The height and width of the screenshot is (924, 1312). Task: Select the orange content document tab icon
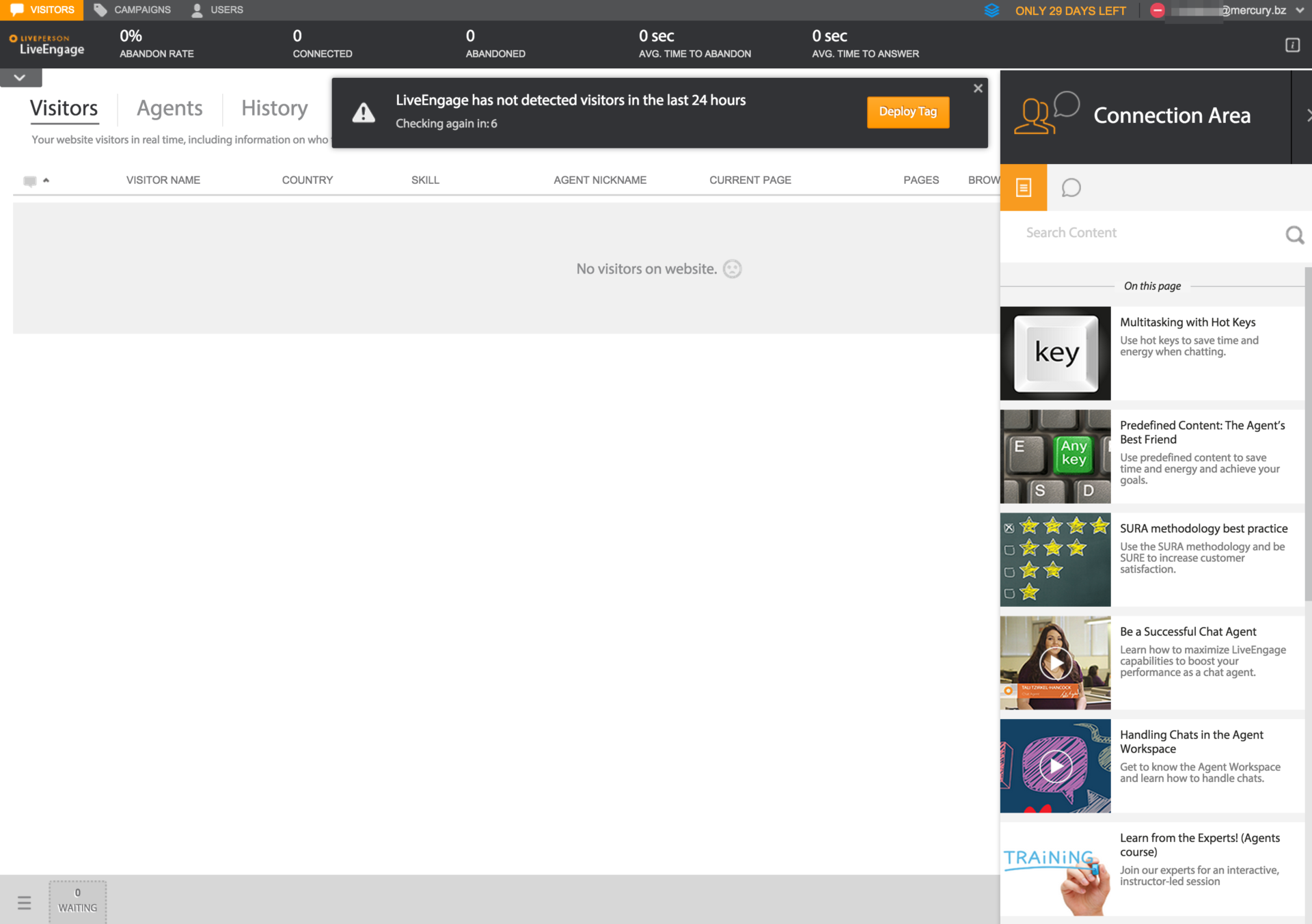[x=1023, y=187]
